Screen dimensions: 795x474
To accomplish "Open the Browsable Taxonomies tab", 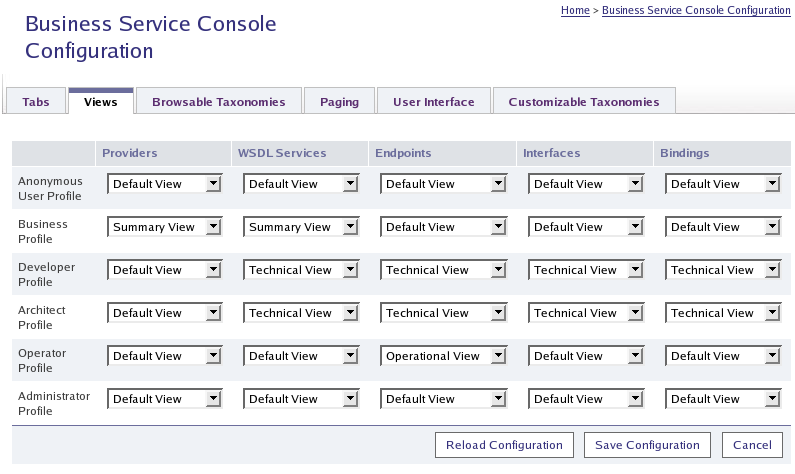I will pyautogui.click(x=218, y=102).
